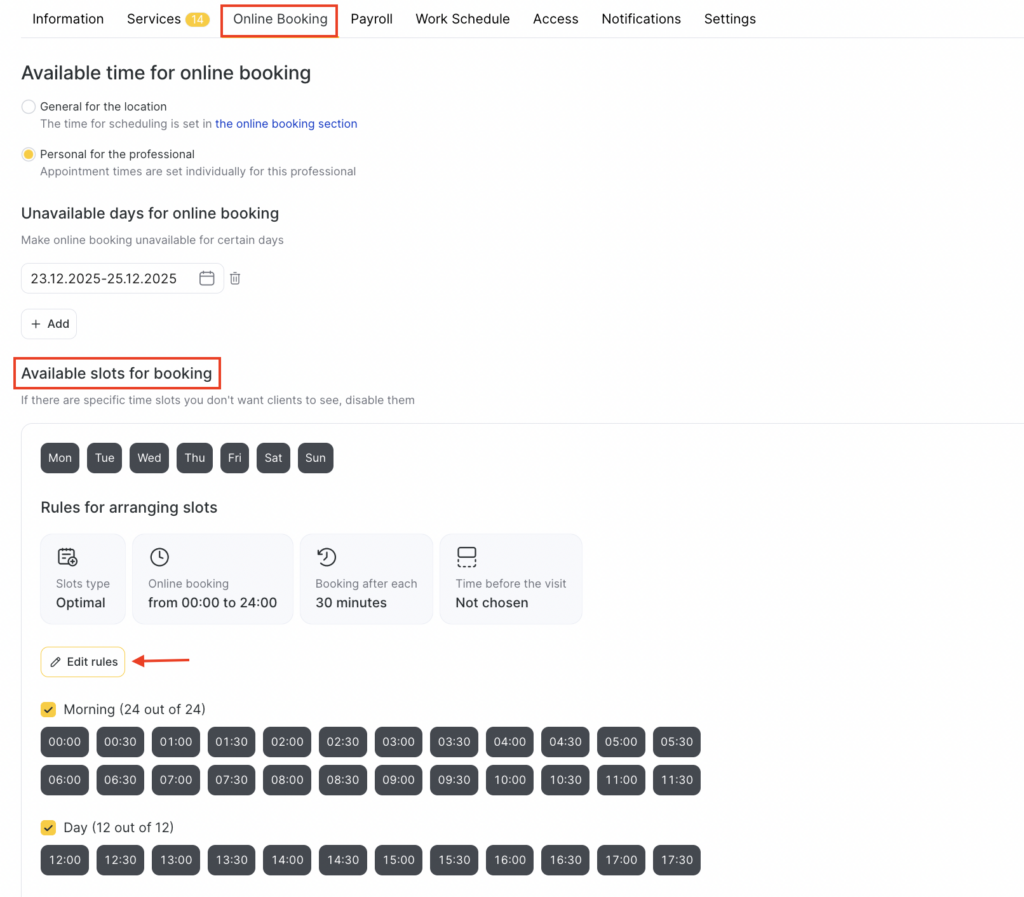The width and height of the screenshot is (1024, 897).
Task: Open the online booking section link
Action: [x=286, y=124]
